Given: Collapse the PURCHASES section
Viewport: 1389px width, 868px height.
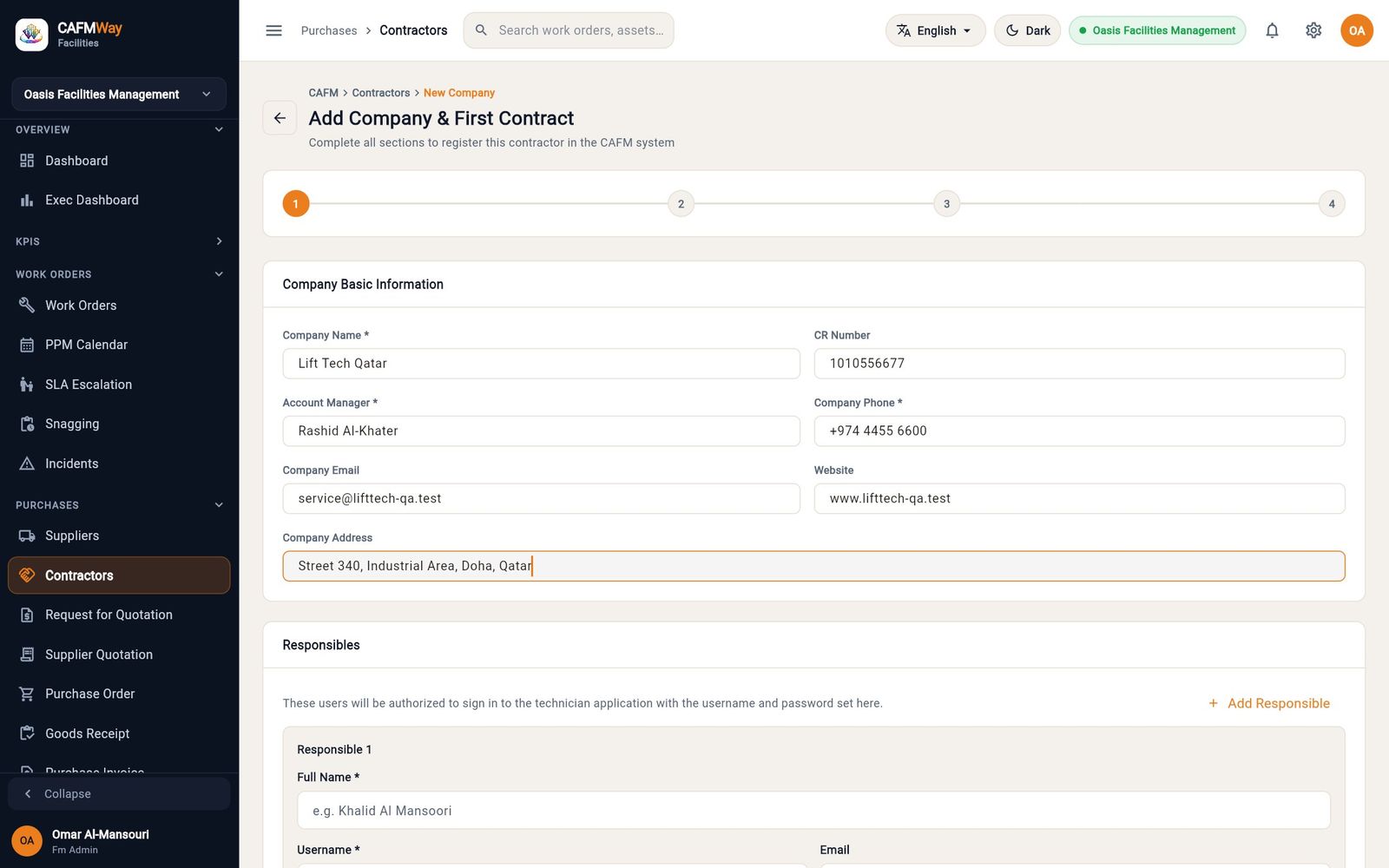Looking at the screenshot, I should [219, 505].
